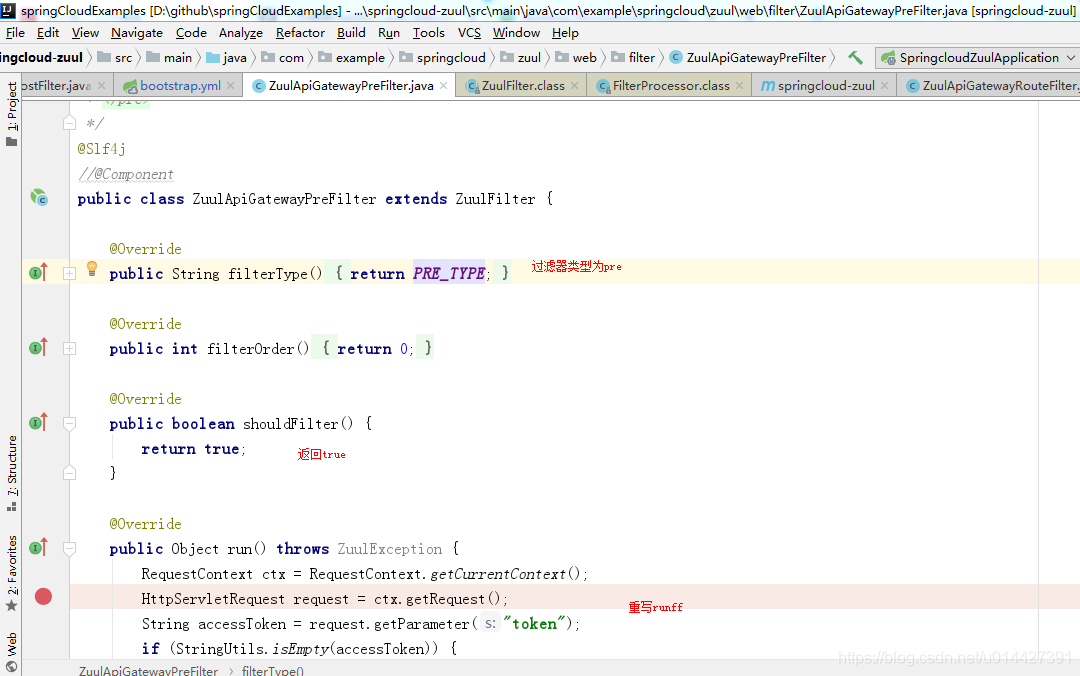Collapse the Javadoc comment block fold marker
The height and width of the screenshot is (676, 1080).
pyautogui.click(x=70, y=123)
